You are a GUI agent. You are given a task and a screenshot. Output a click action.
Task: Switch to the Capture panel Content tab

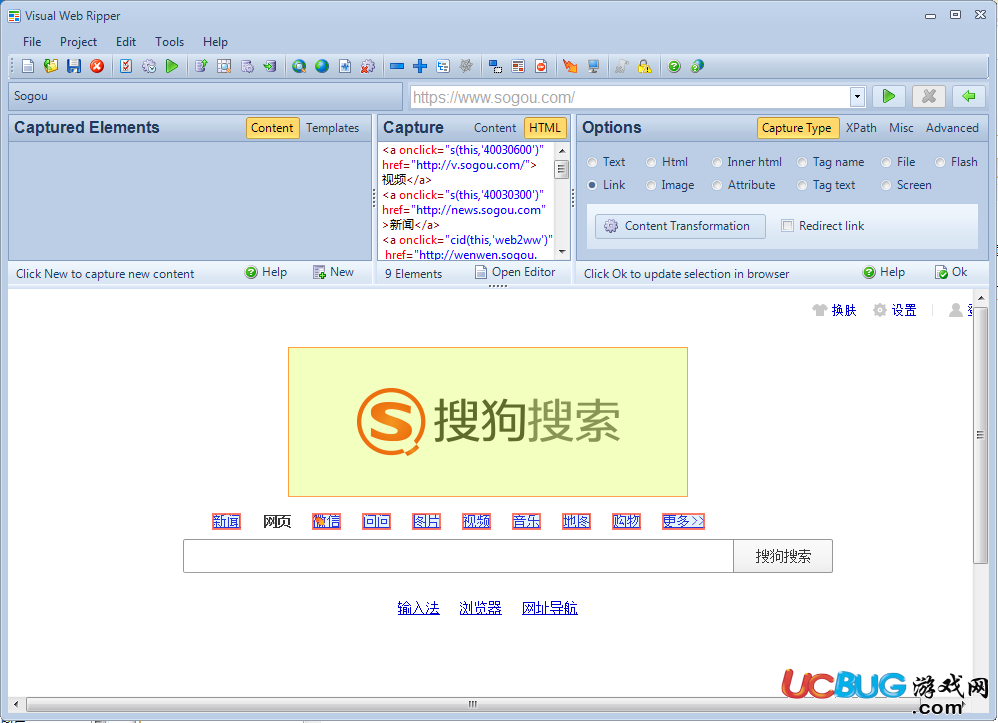[495, 128]
